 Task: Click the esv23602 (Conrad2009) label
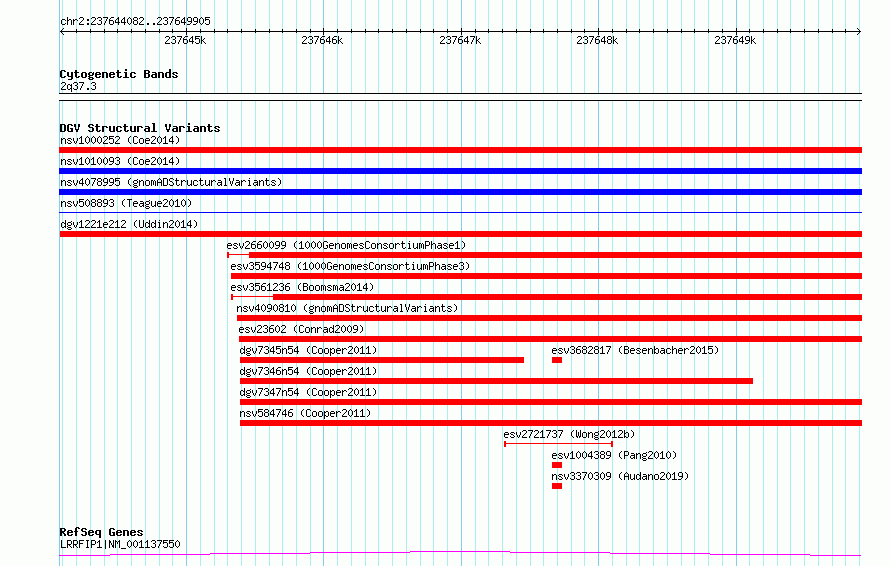coord(301,329)
